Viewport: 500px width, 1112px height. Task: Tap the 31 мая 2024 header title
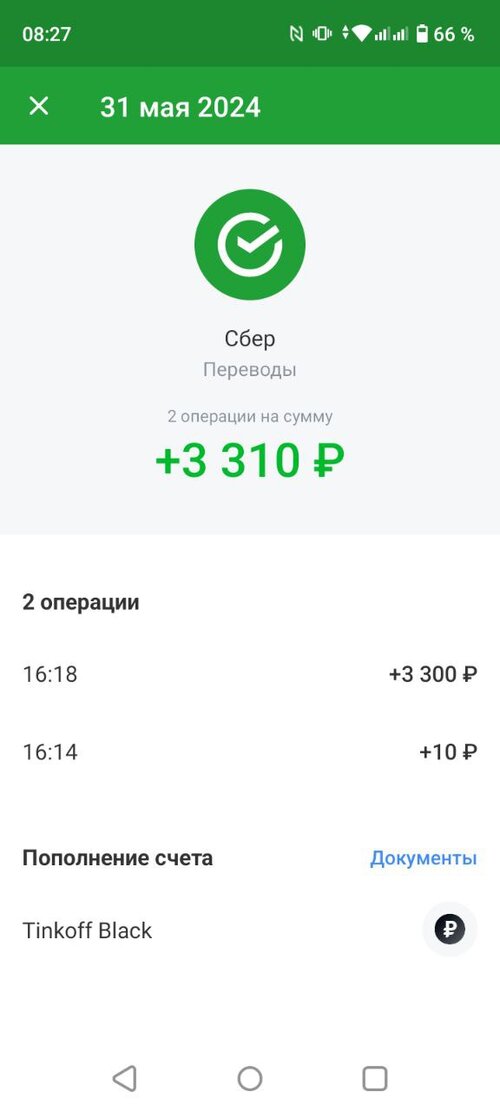[180, 107]
